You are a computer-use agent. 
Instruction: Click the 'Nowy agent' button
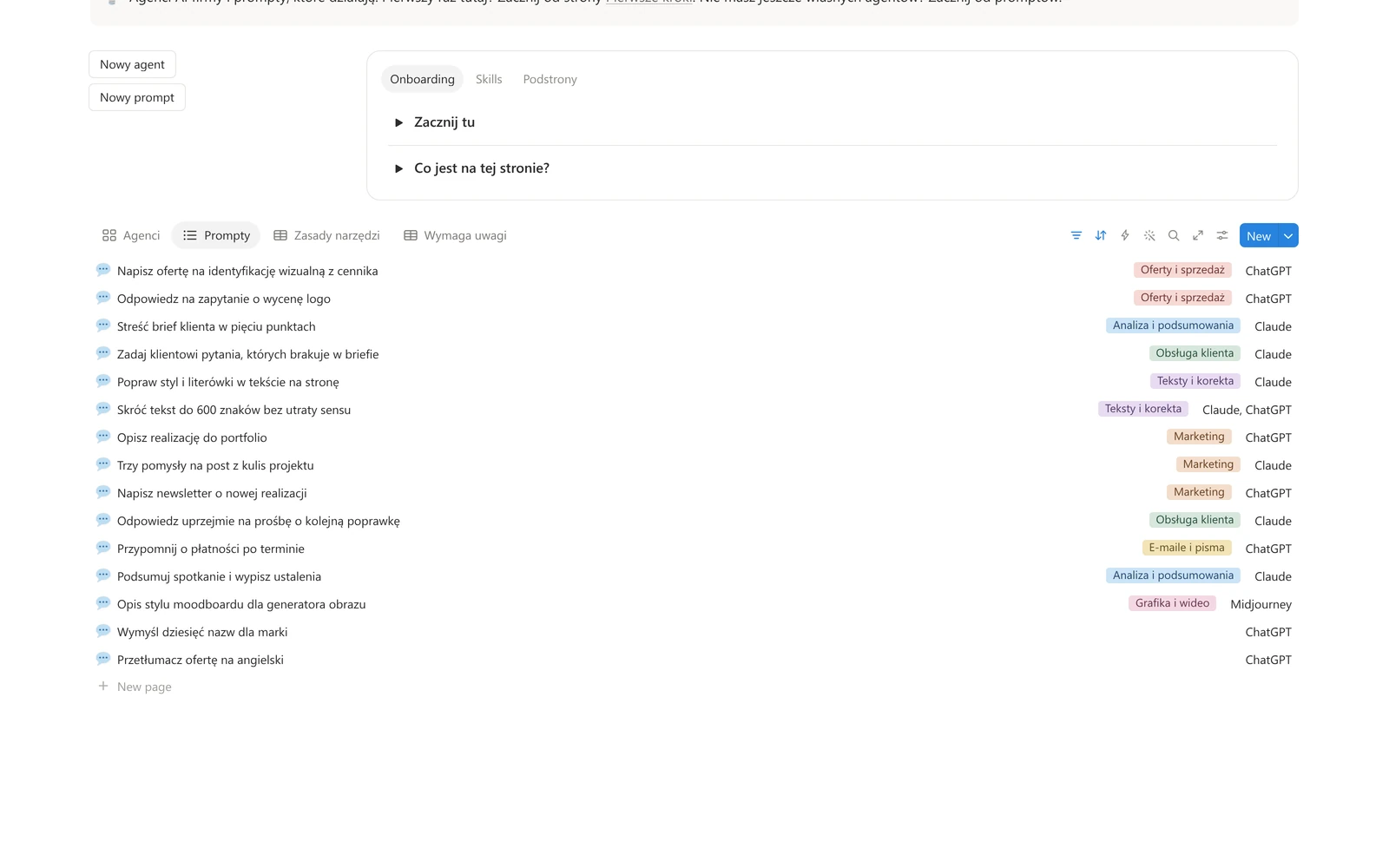[x=132, y=64]
